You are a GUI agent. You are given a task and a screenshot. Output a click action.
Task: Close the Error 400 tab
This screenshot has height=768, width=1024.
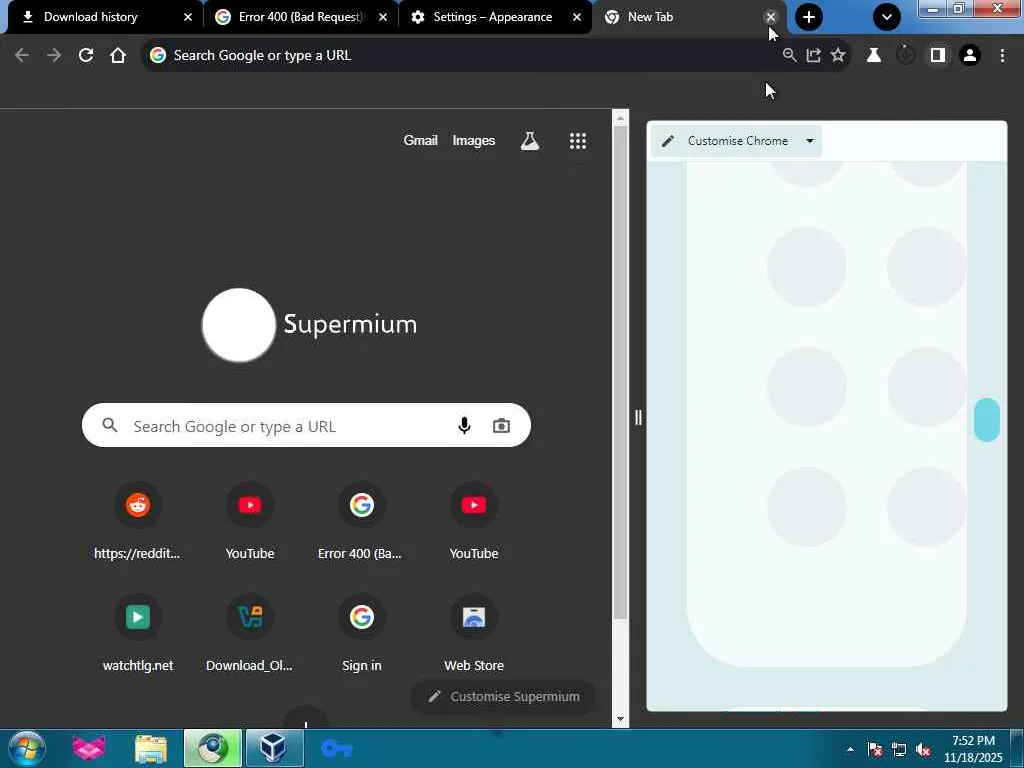(x=383, y=17)
